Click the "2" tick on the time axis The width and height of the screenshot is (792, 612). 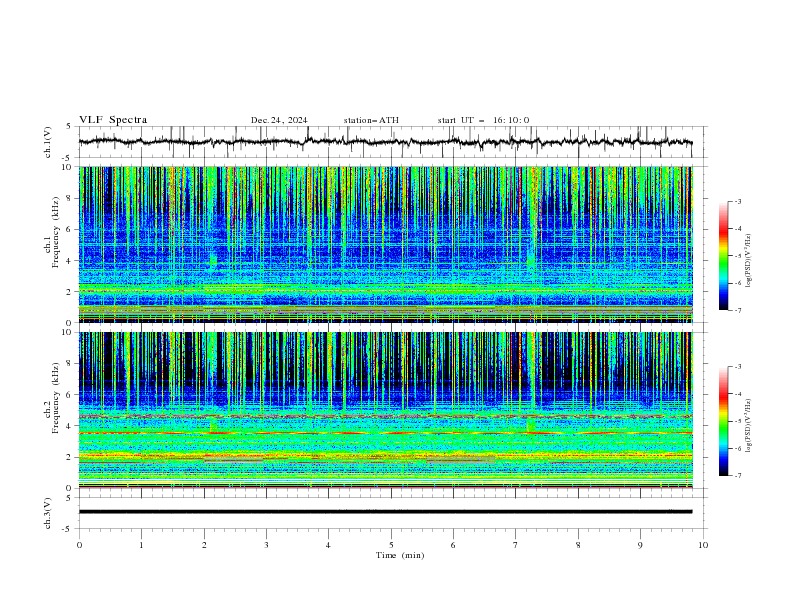204,545
